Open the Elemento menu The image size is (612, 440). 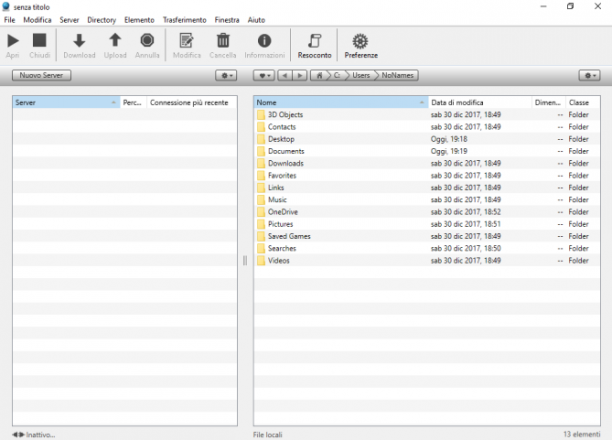coord(139,20)
